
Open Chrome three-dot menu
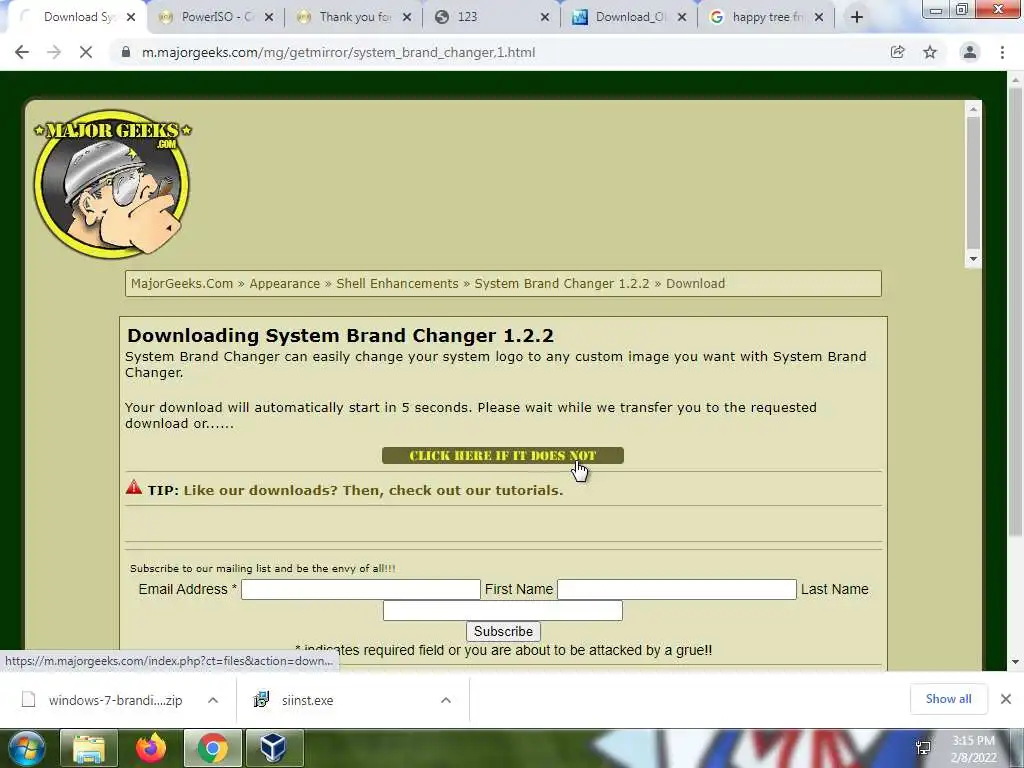[x=1002, y=52]
